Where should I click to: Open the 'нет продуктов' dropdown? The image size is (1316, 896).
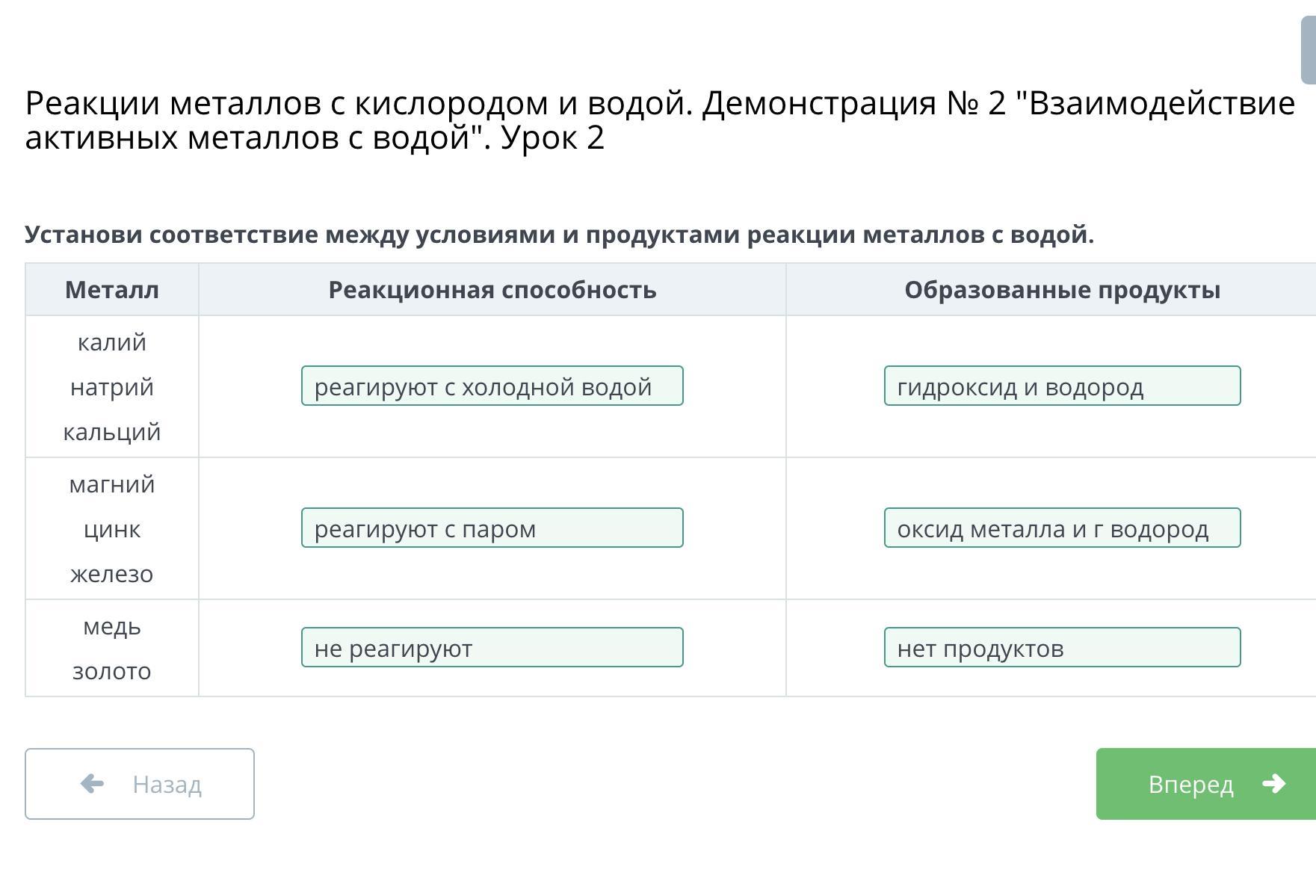click(x=1062, y=647)
